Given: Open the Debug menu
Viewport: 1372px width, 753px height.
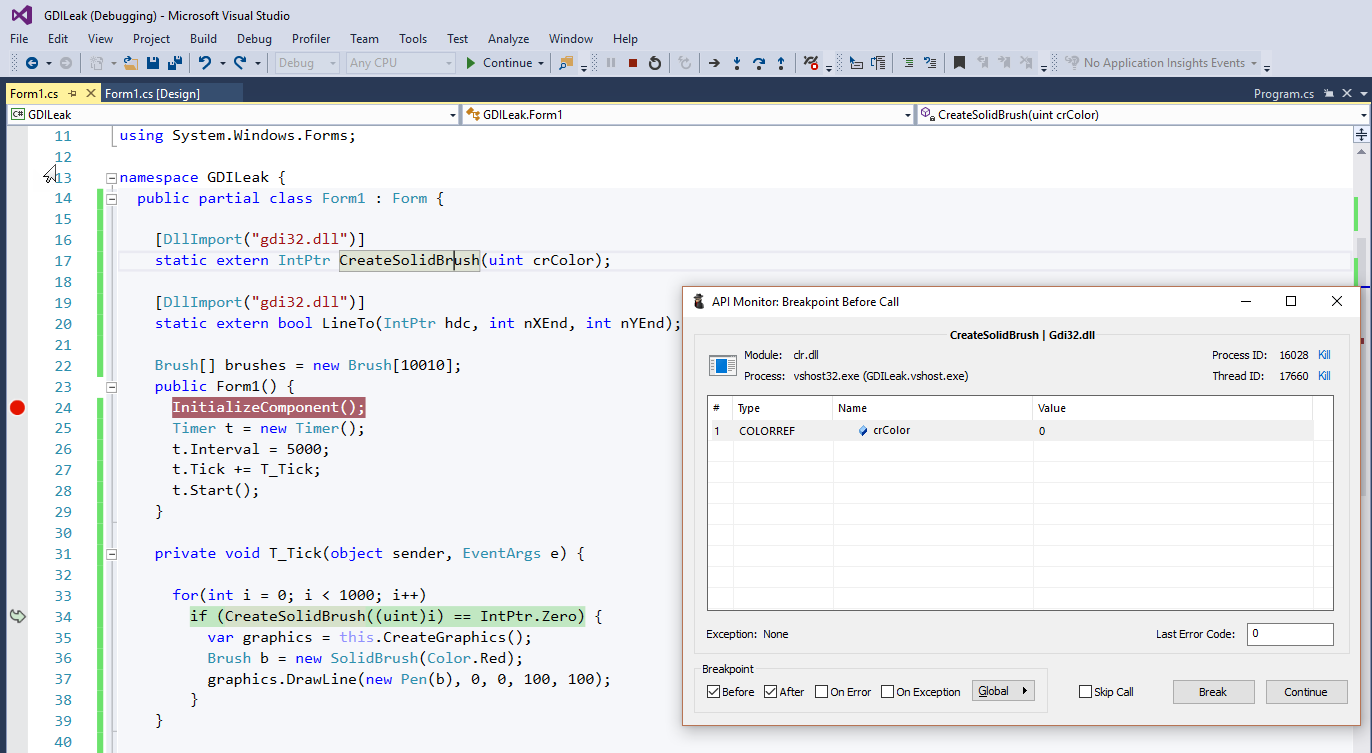Looking at the screenshot, I should [254, 39].
